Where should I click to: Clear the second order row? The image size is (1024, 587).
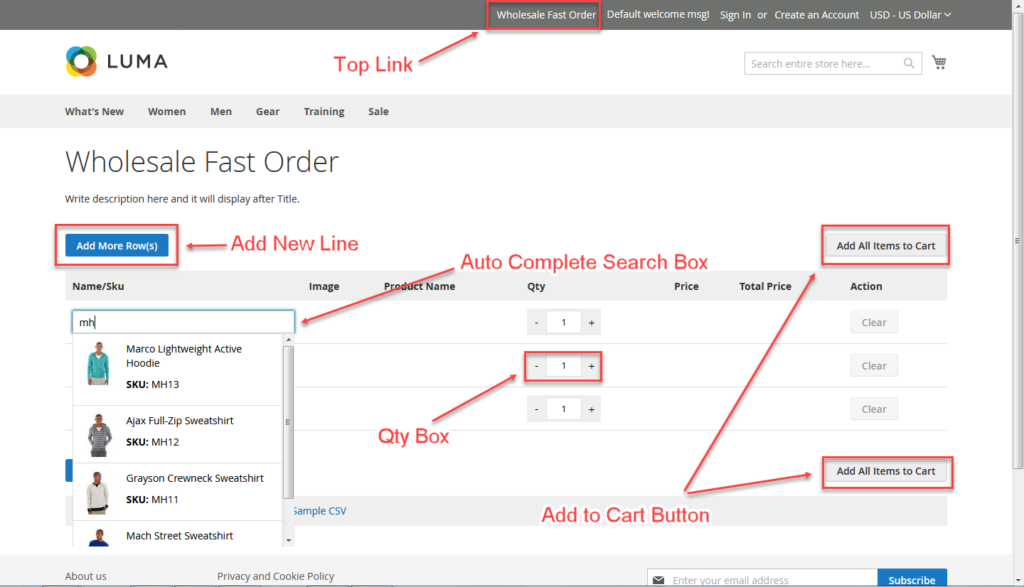[x=874, y=366]
